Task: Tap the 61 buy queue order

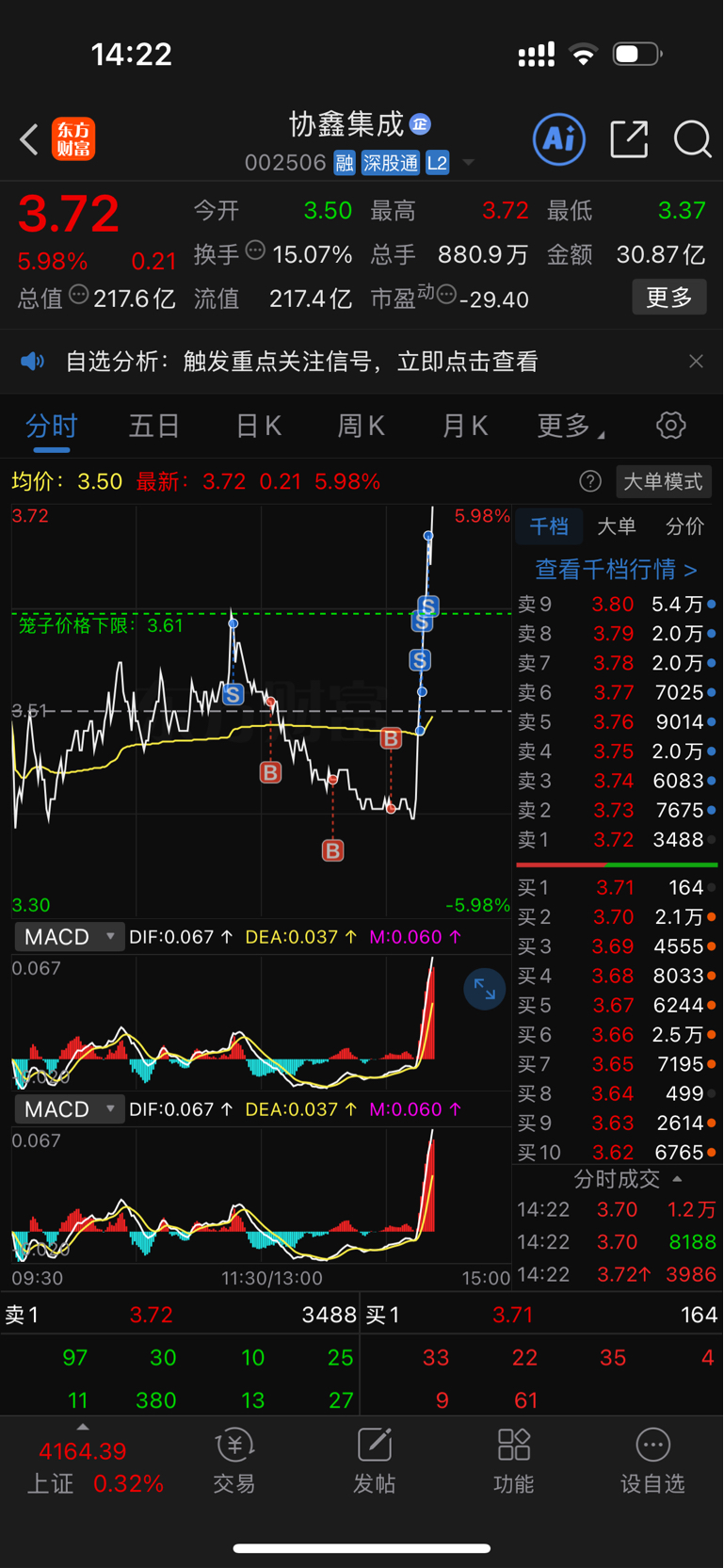Action: (x=526, y=1400)
